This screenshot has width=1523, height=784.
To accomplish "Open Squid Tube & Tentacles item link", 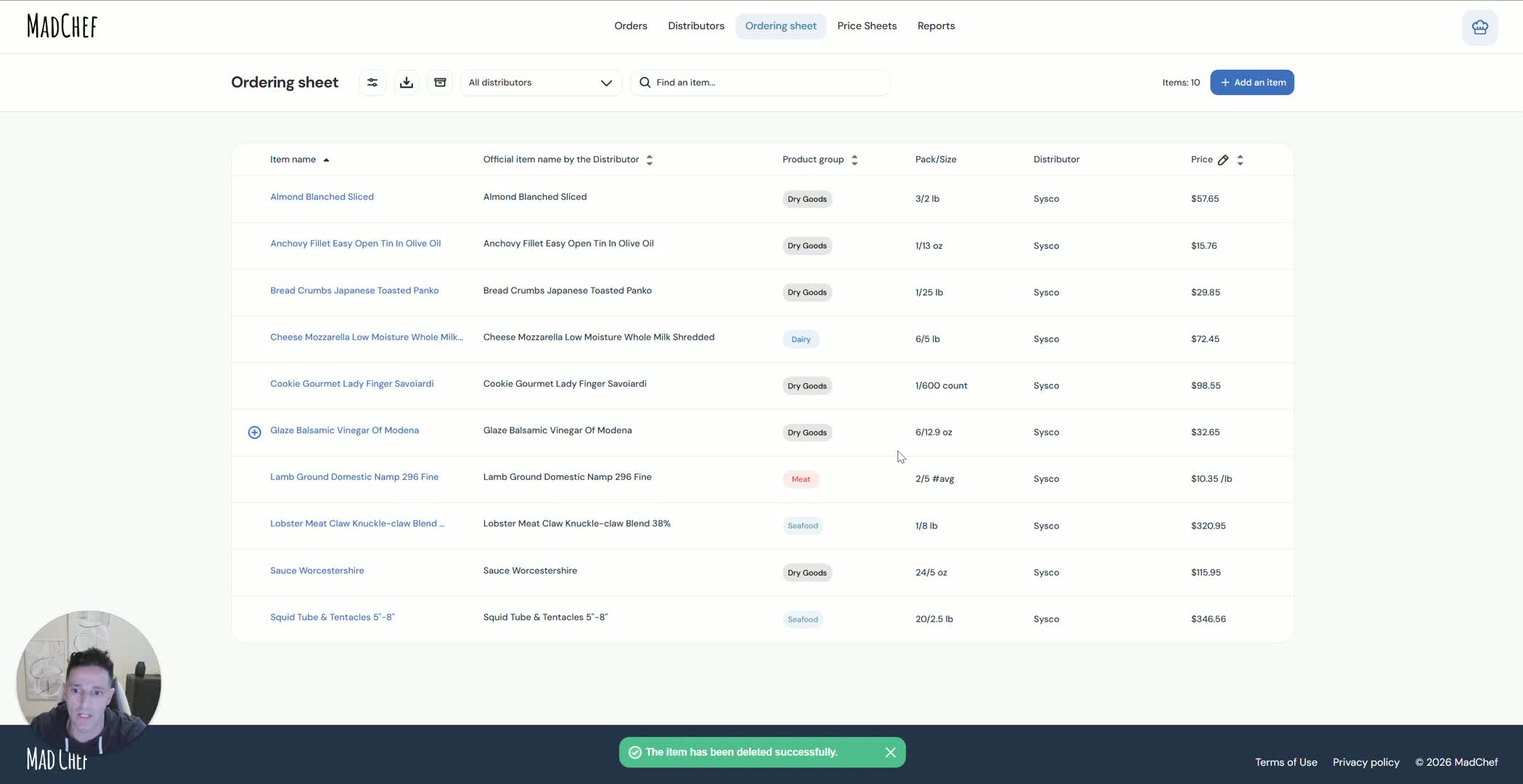I will coord(332,617).
